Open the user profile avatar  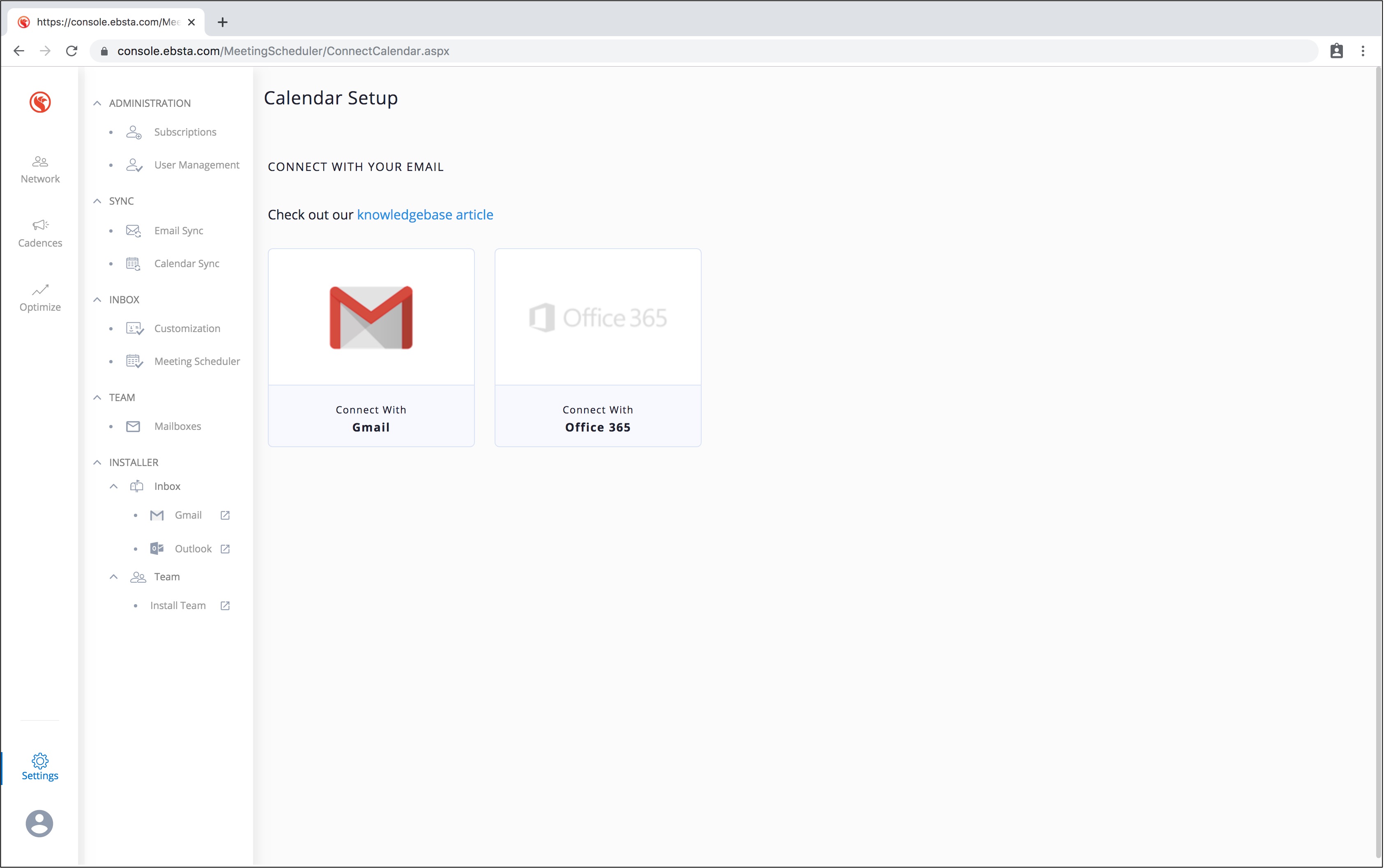(39, 823)
